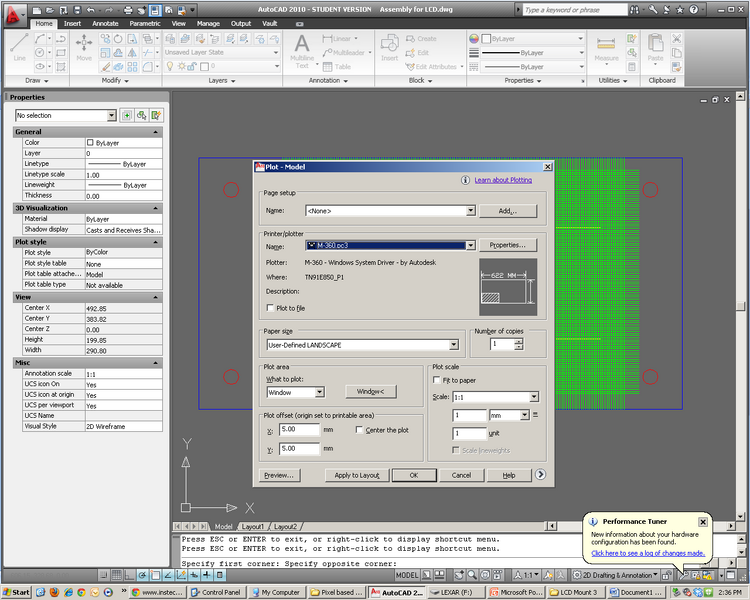This screenshot has height=600, width=750.
Task: Click the Preview... button in Plot dialog
Action: [279, 475]
